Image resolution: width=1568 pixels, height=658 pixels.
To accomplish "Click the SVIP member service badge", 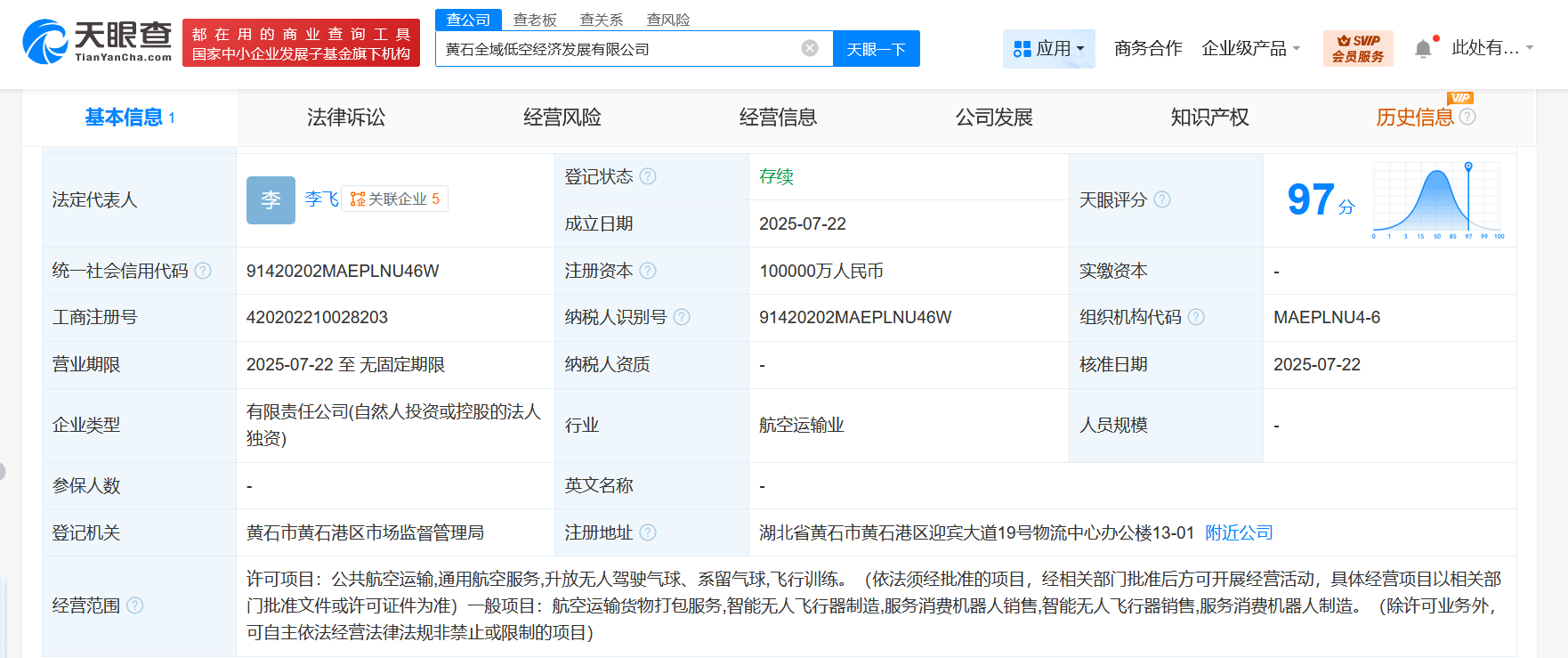I will 1357,48.
